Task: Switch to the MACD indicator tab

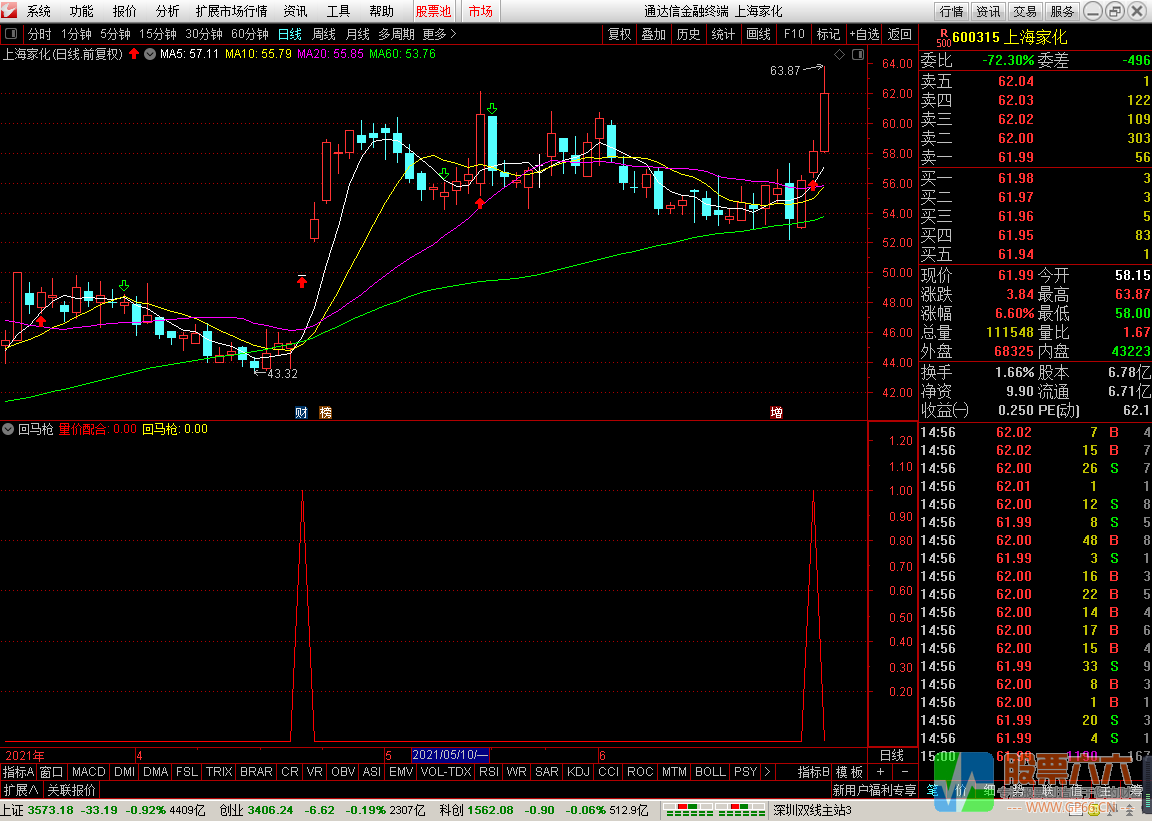Action: (89, 772)
